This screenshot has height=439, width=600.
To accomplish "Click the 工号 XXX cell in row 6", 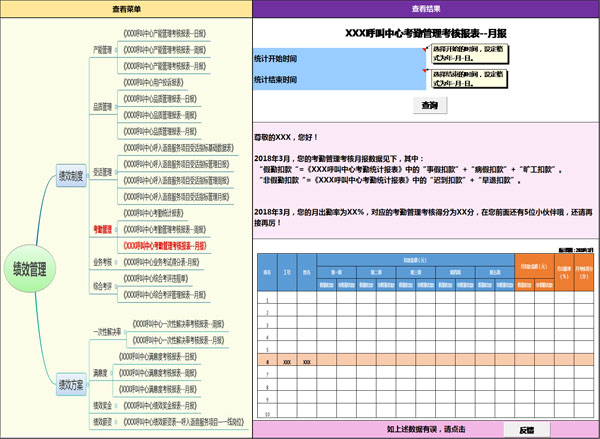I will (x=287, y=362).
